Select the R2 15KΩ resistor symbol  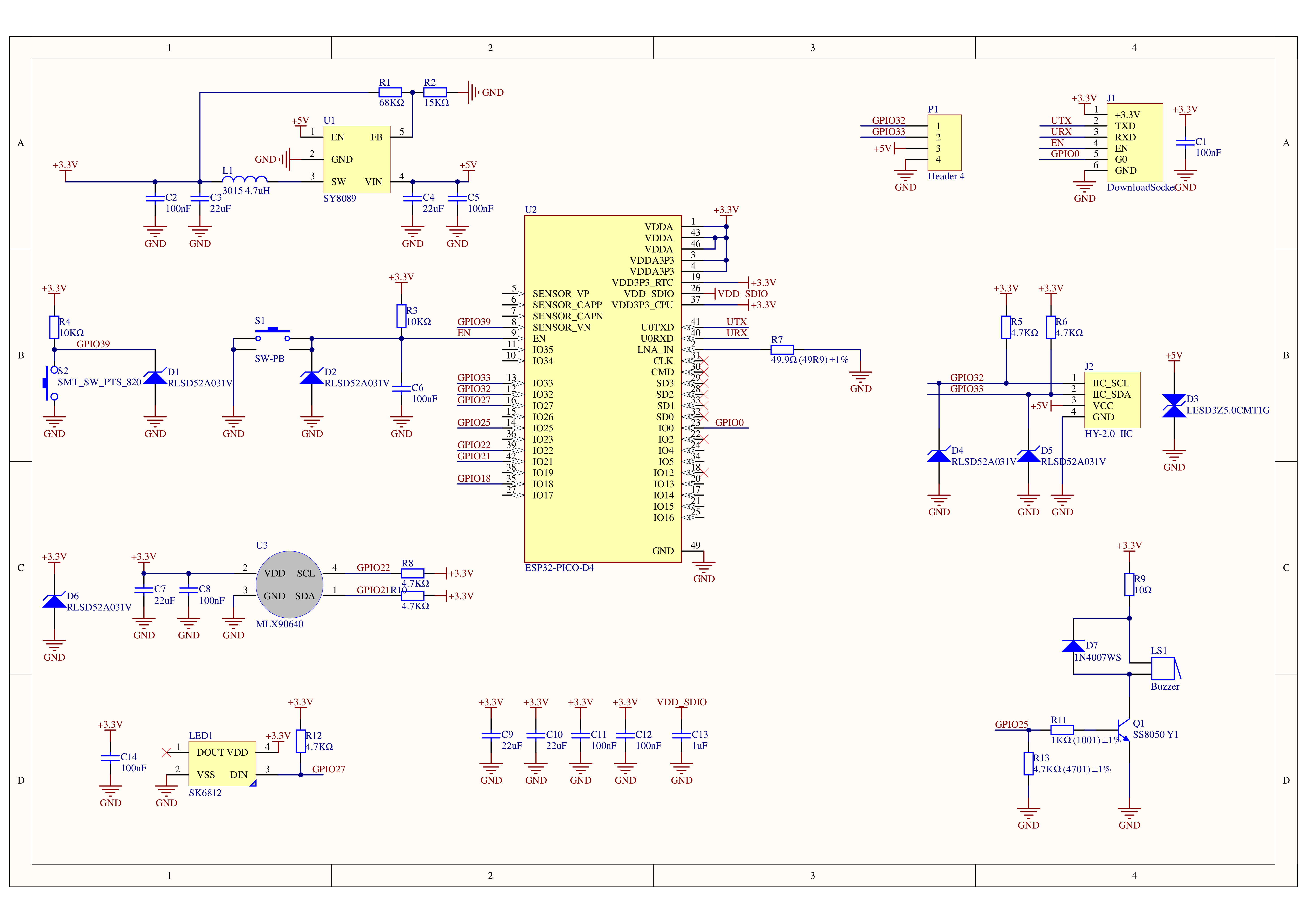[435, 92]
